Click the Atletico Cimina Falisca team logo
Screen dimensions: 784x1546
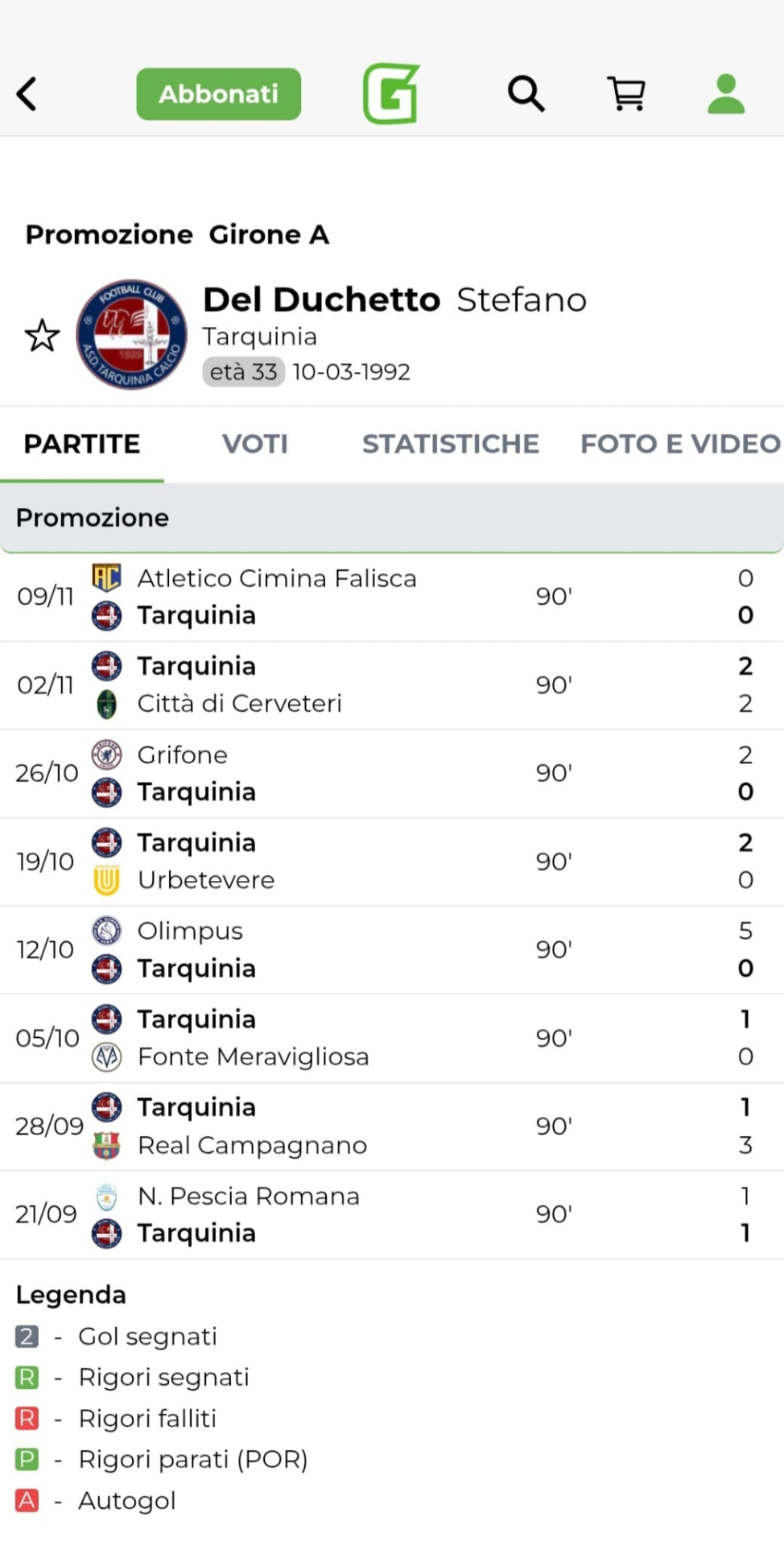pyautogui.click(x=106, y=577)
